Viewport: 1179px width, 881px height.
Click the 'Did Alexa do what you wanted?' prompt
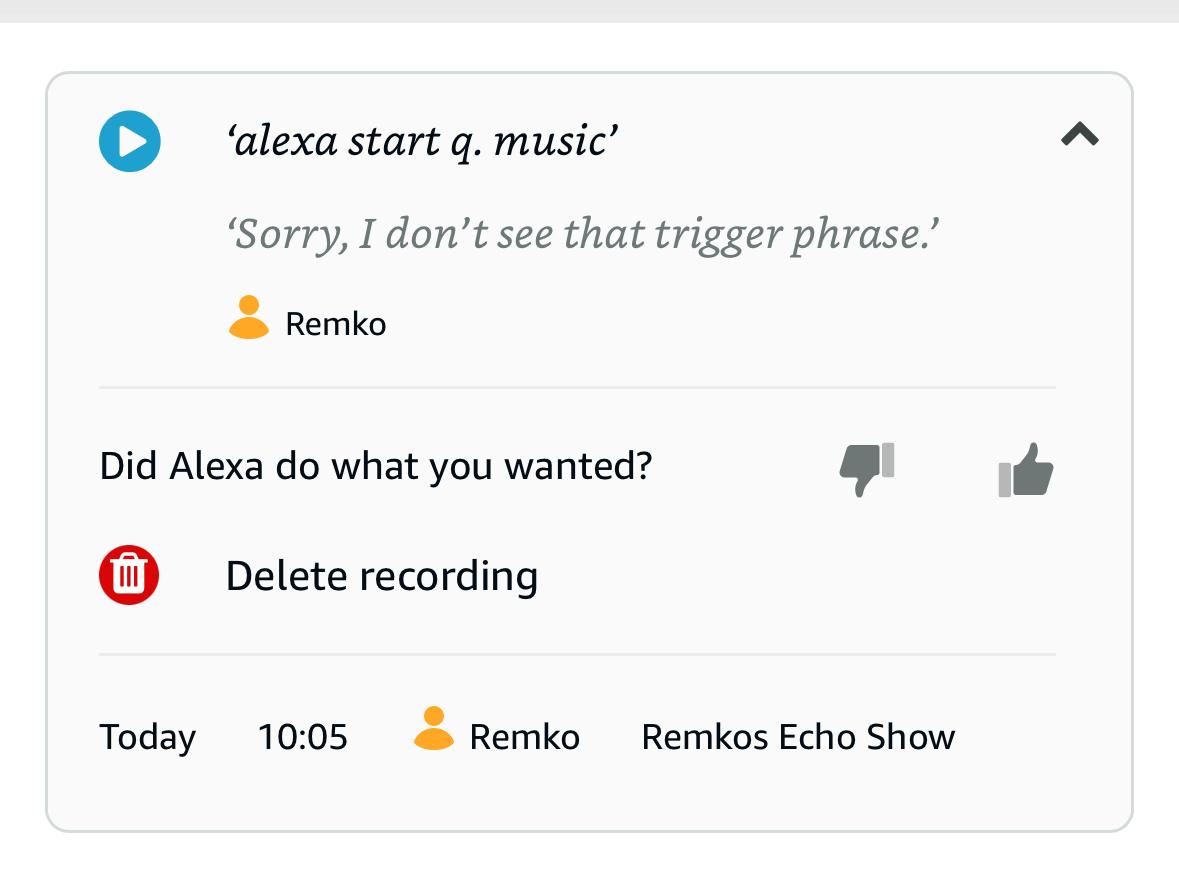click(376, 466)
